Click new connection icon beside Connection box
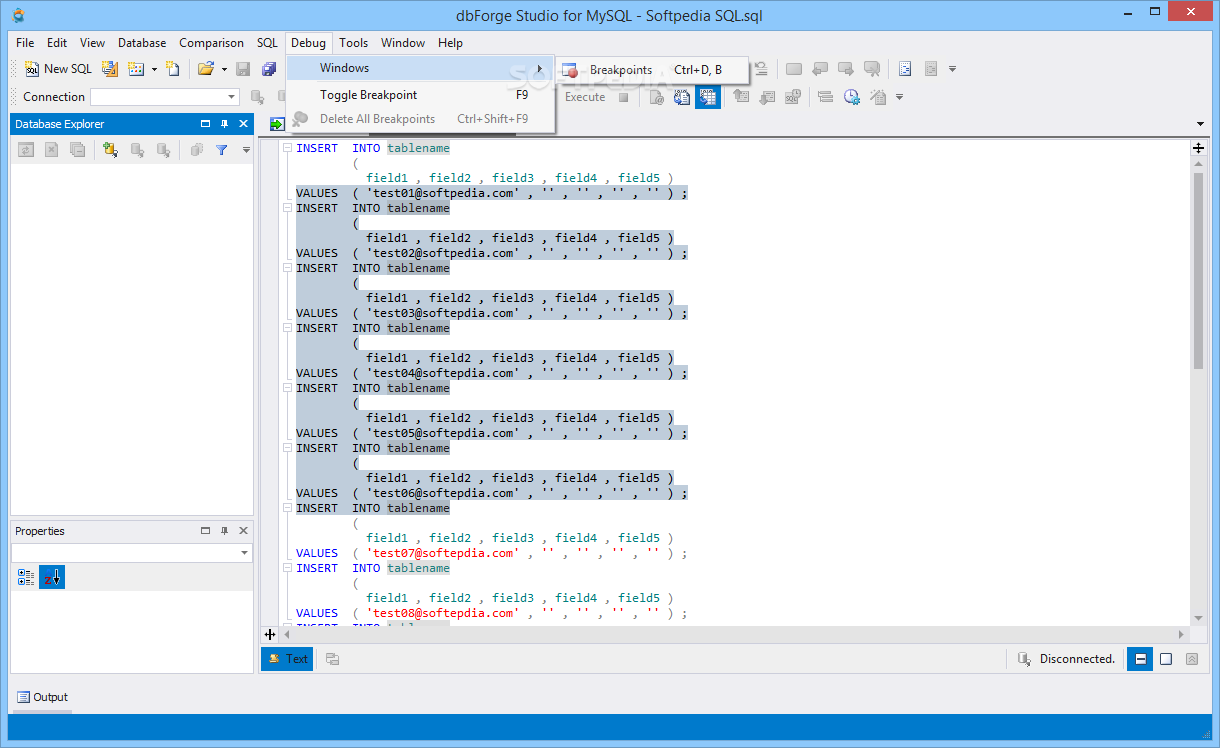 [x=257, y=97]
